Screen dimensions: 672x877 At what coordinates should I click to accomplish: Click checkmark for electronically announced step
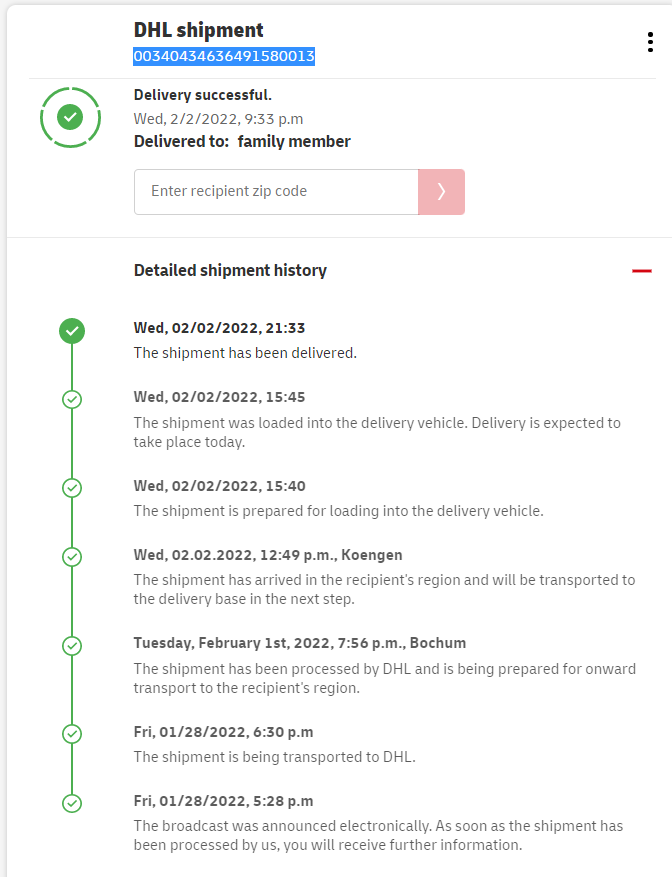tap(72, 803)
